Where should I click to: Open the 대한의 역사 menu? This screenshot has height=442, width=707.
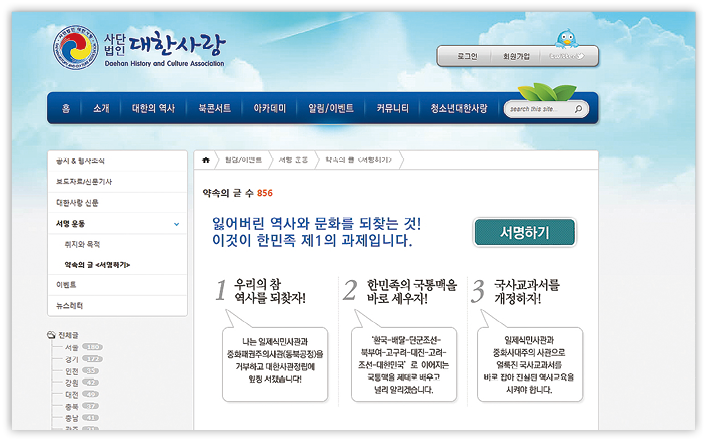tap(153, 108)
